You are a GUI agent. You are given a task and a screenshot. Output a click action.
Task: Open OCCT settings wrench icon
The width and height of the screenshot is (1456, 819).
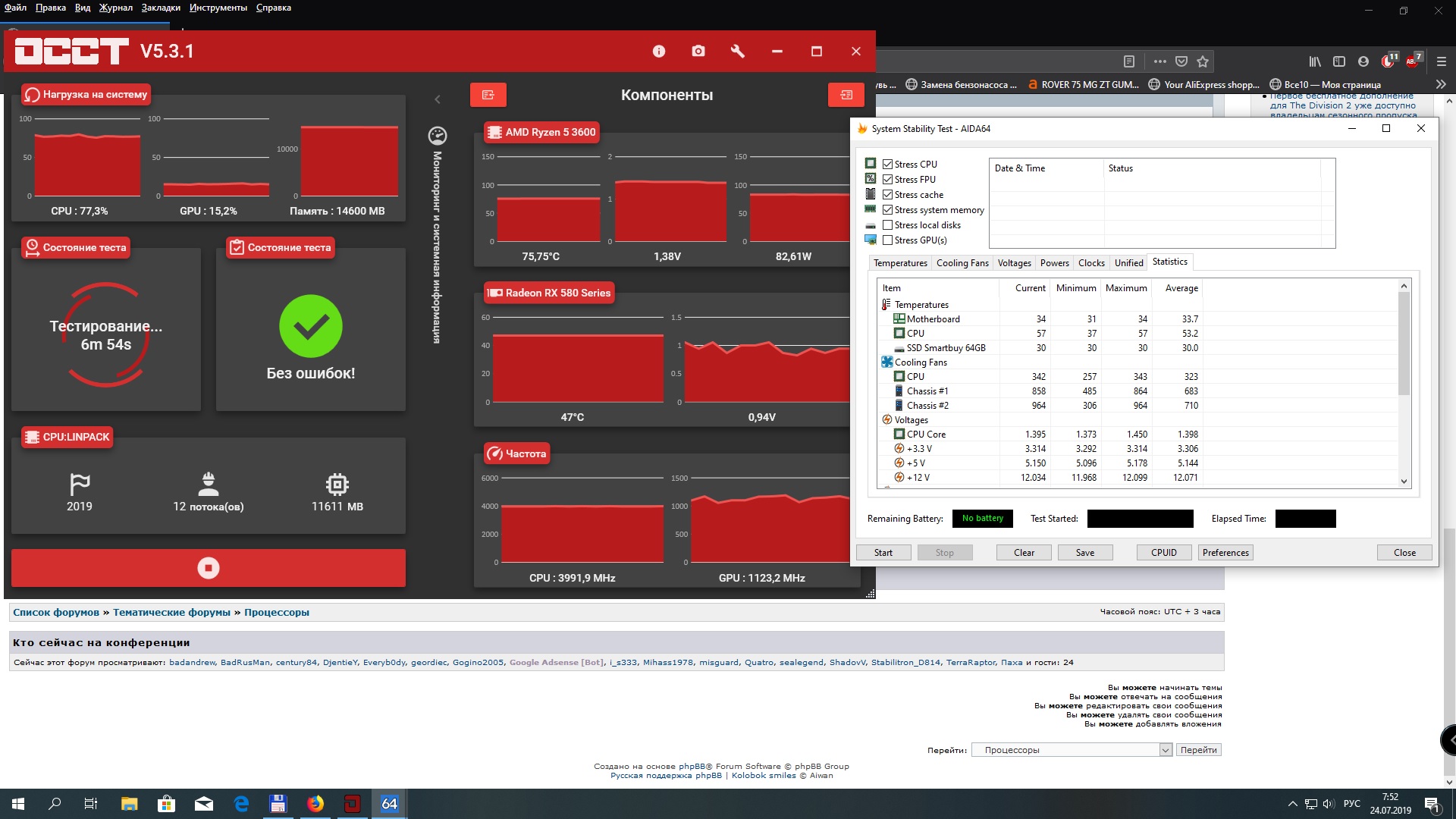(x=737, y=52)
